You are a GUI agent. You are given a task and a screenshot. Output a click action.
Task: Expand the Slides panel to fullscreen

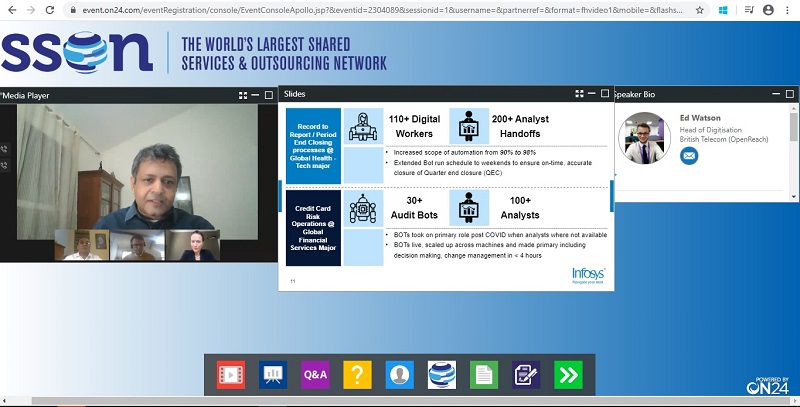pos(579,94)
